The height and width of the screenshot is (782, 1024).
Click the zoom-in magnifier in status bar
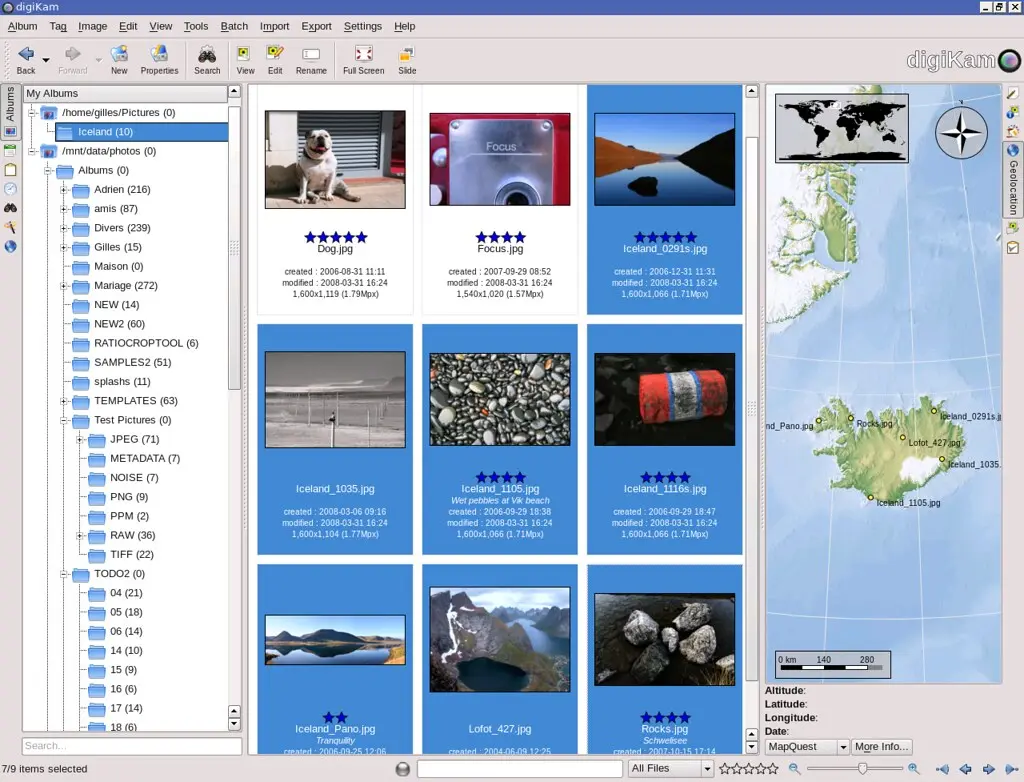click(x=913, y=769)
